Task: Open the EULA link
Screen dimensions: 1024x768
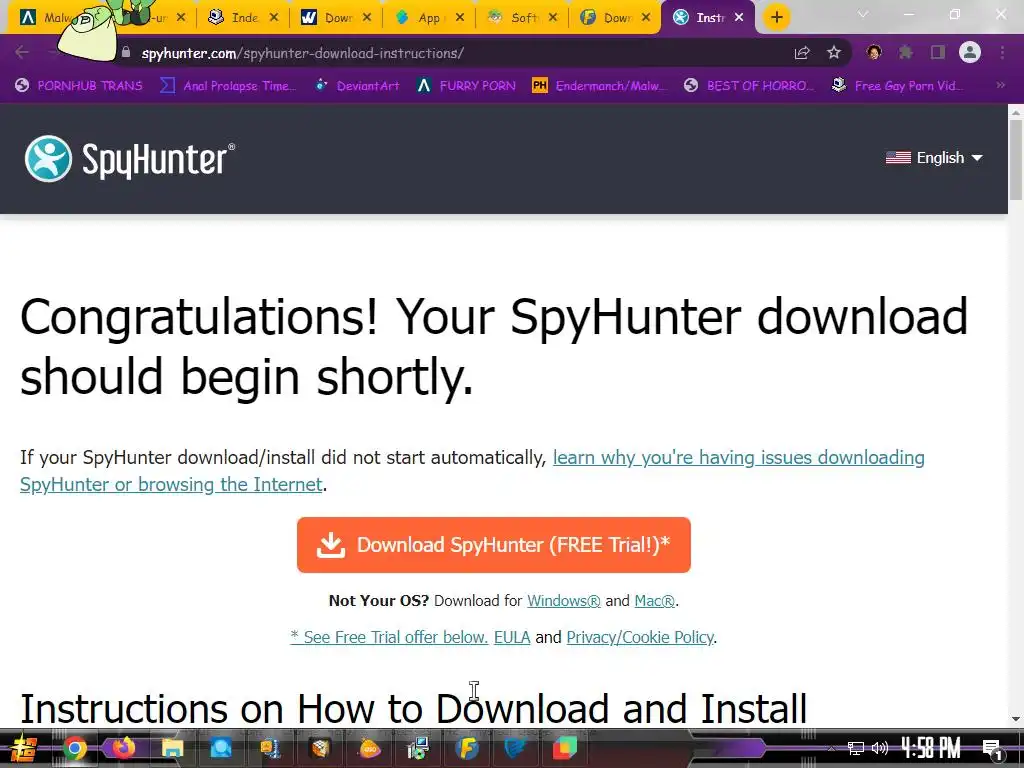Action: 512,637
